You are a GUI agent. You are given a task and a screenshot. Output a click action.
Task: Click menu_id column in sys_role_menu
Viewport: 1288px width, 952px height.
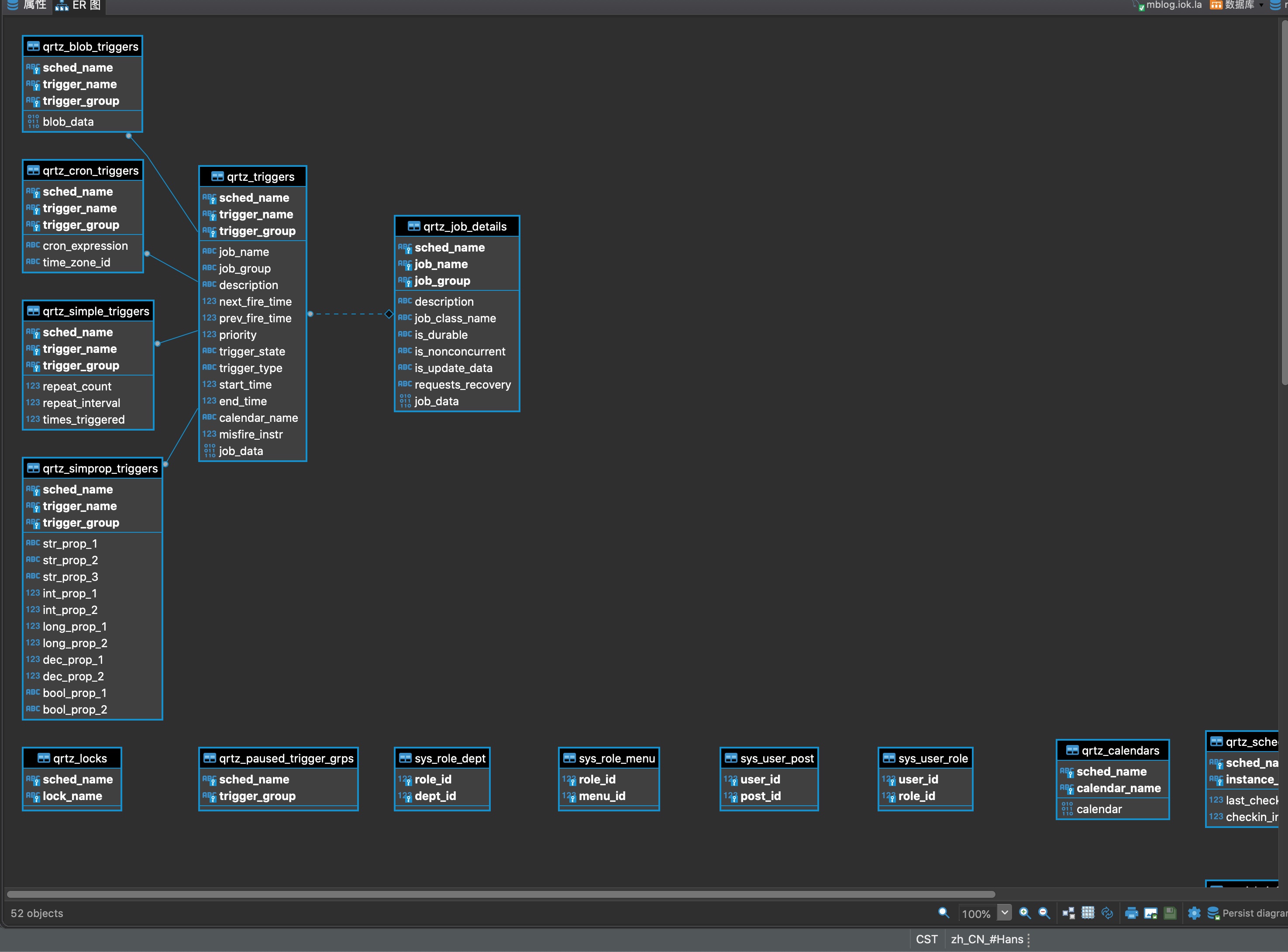tap(609, 796)
